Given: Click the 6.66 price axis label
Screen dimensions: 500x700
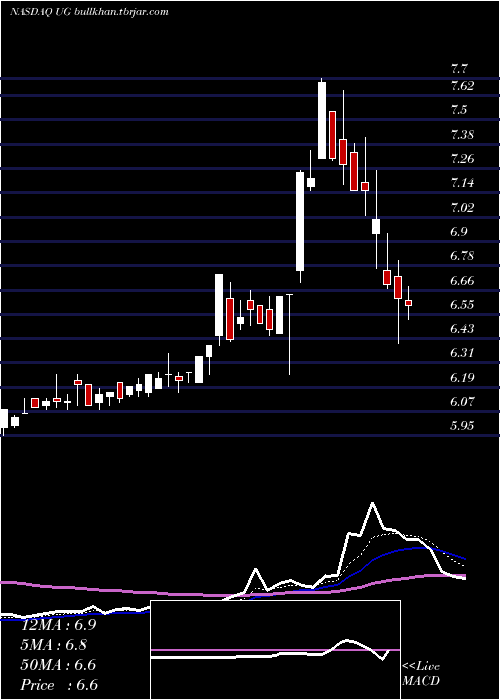Looking at the screenshot, I should click(x=462, y=281).
